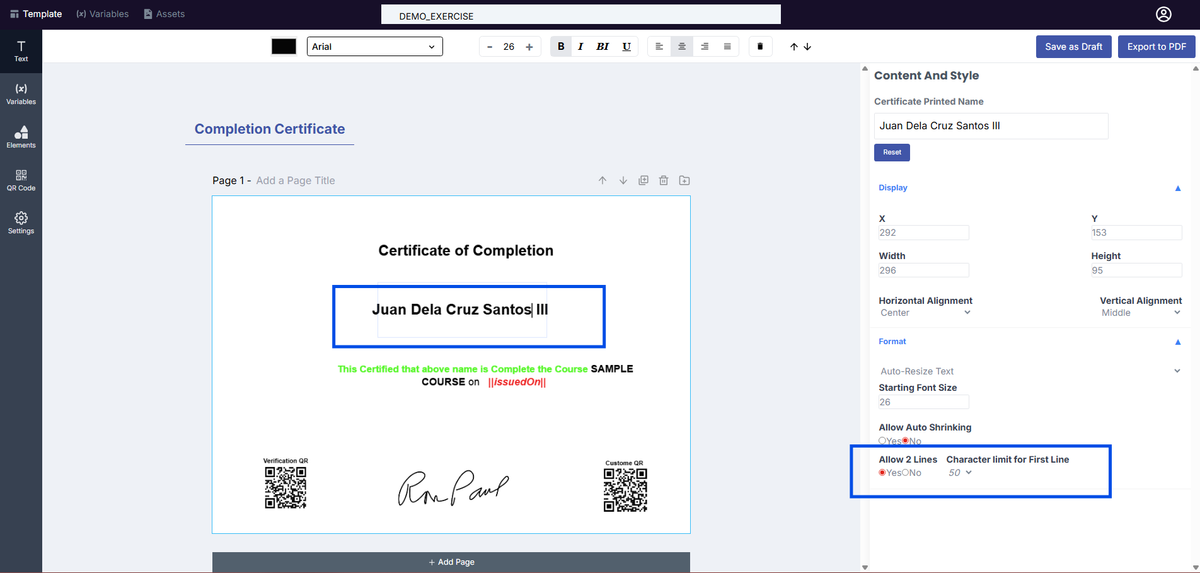The height and width of the screenshot is (573, 1200).
Task: Open the black text color swatch
Action: point(284,47)
